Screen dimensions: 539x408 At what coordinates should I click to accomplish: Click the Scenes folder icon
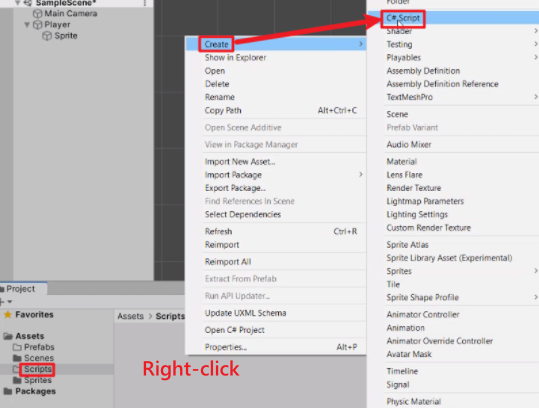[x=17, y=358]
